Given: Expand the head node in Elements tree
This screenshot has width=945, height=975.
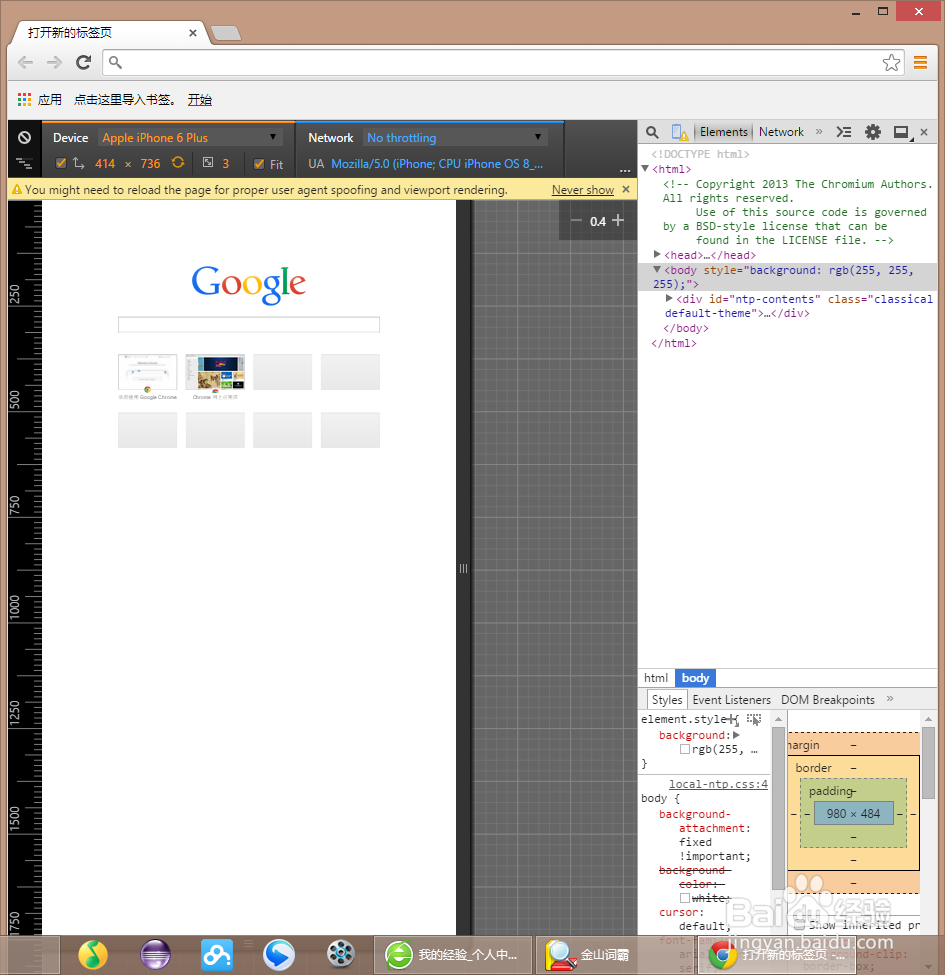Looking at the screenshot, I should (657, 254).
